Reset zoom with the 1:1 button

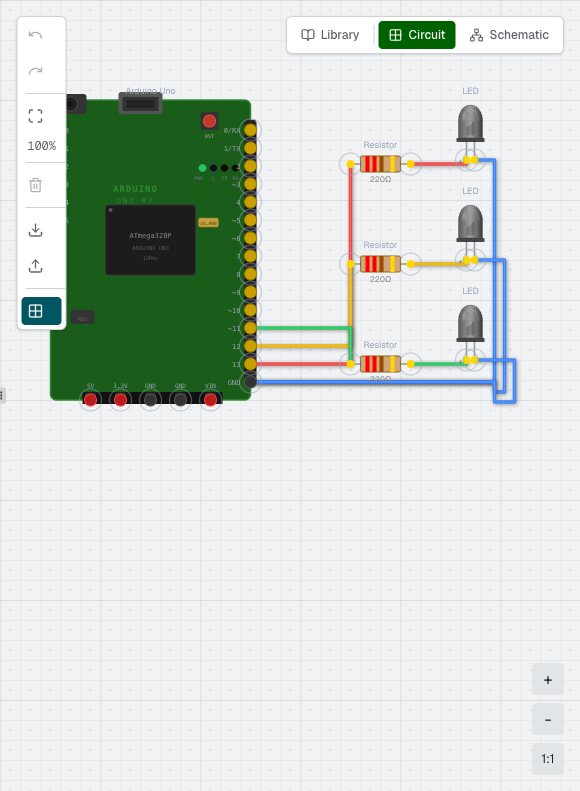pos(548,759)
